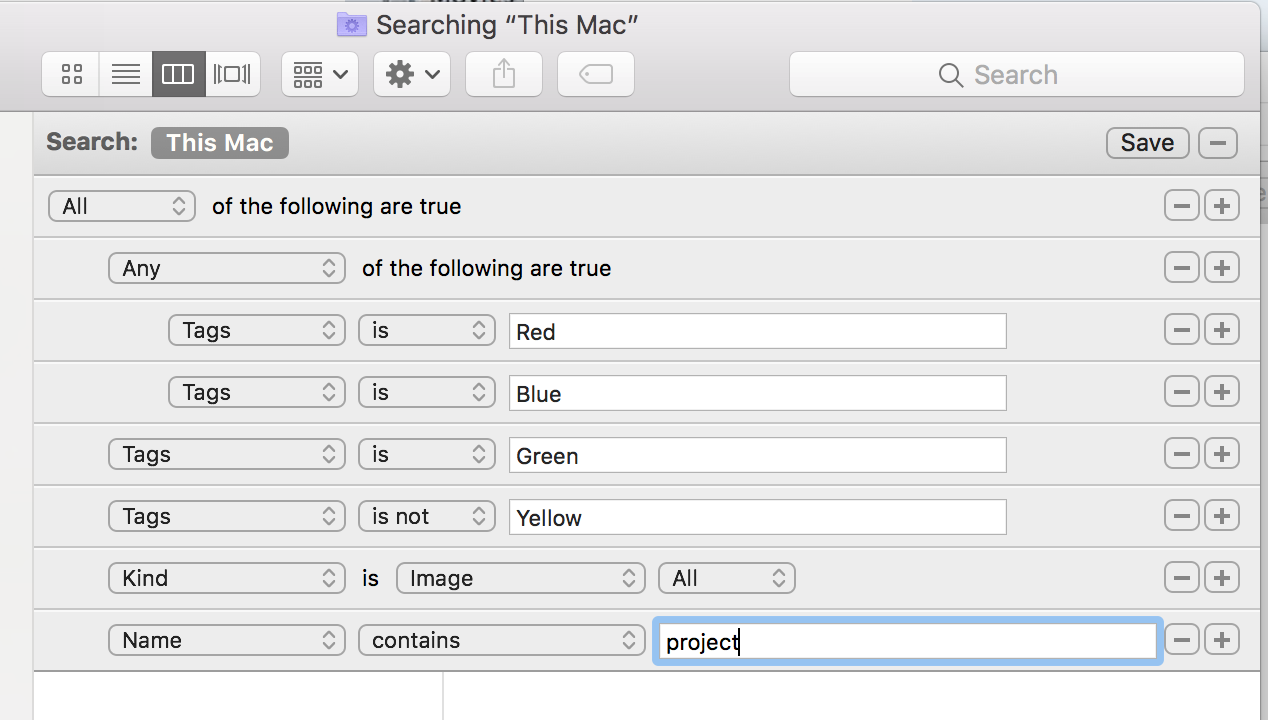Open the gear Action menu
This screenshot has height=720, width=1268.
point(412,74)
